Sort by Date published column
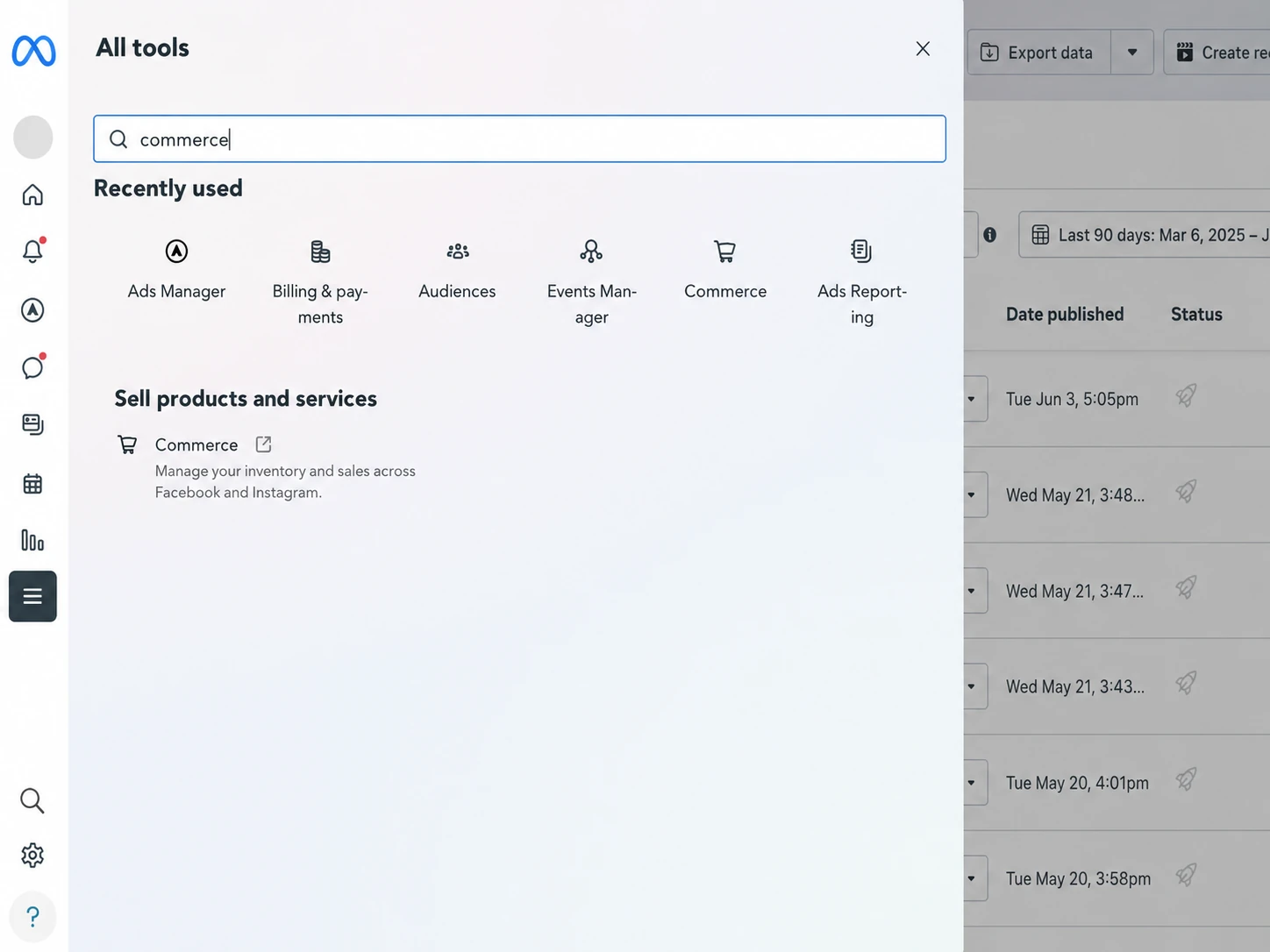 tap(1065, 314)
